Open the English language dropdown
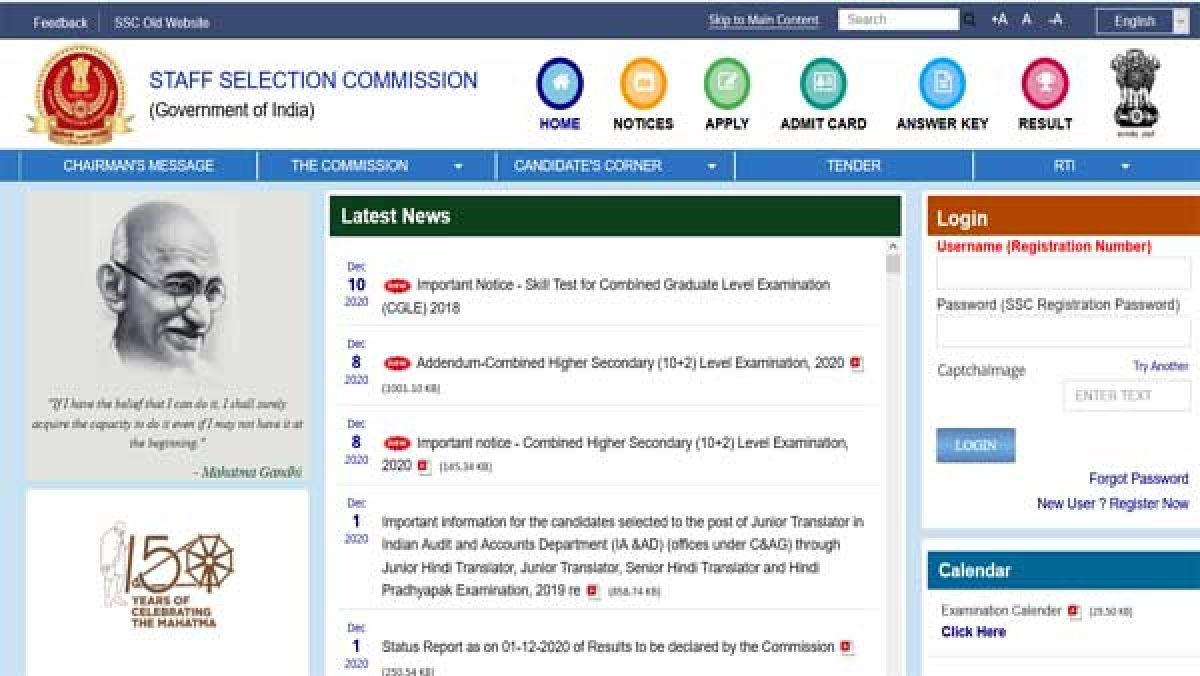Image resolution: width=1200 pixels, height=676 pixels. coord(1141,21)
